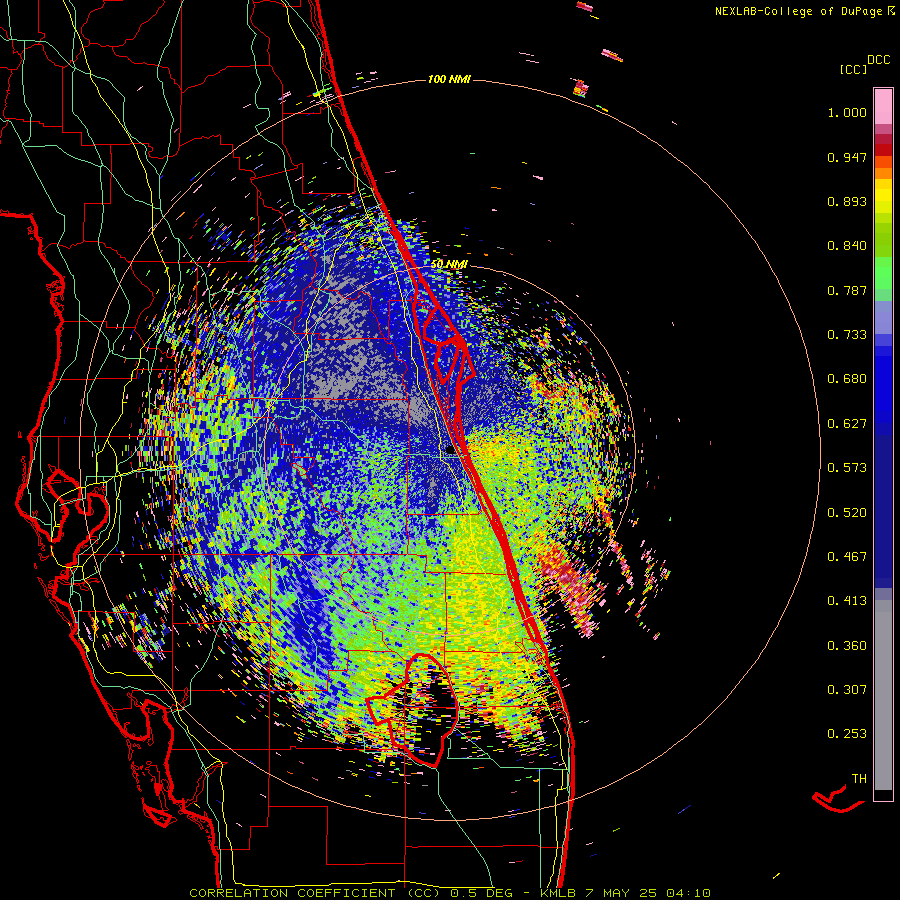The image size is (900, 900).
Task: Click the 0.840 color scale value
Action: (x=847, y=246)
